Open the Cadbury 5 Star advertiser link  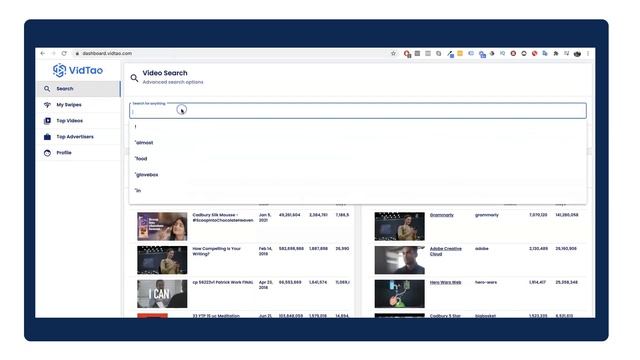click(445, 316)
